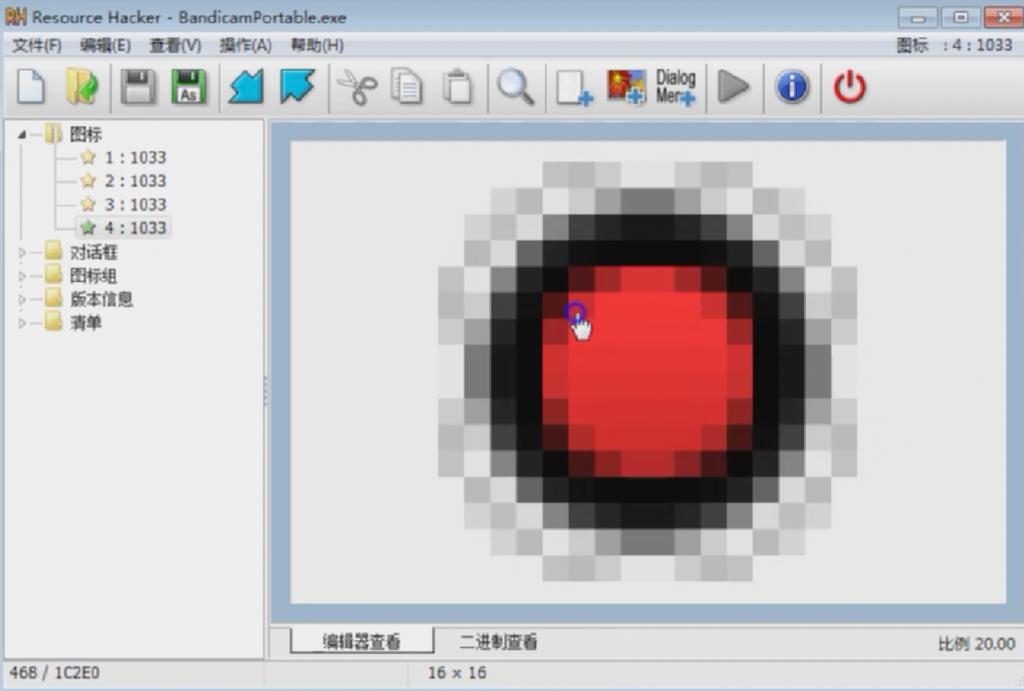Select icon resource 2 : 1033
The image size is (1024, 691).
point(135,181)
